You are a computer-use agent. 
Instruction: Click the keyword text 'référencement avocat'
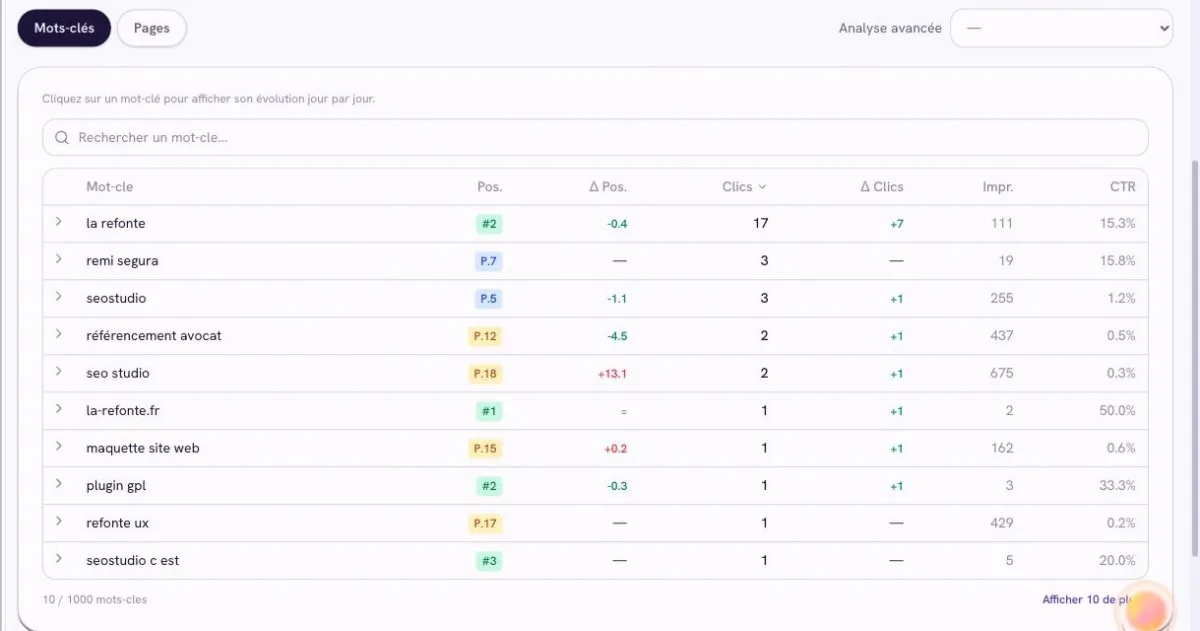[154, 336]
